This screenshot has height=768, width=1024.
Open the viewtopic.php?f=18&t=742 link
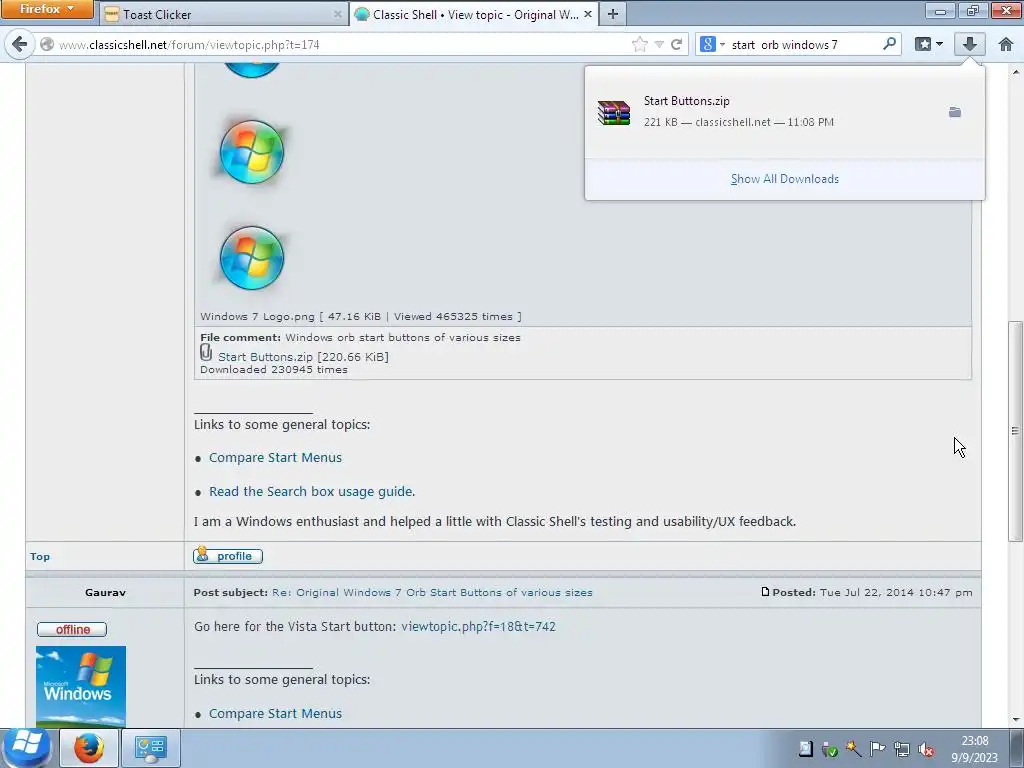tap(478, 626)
